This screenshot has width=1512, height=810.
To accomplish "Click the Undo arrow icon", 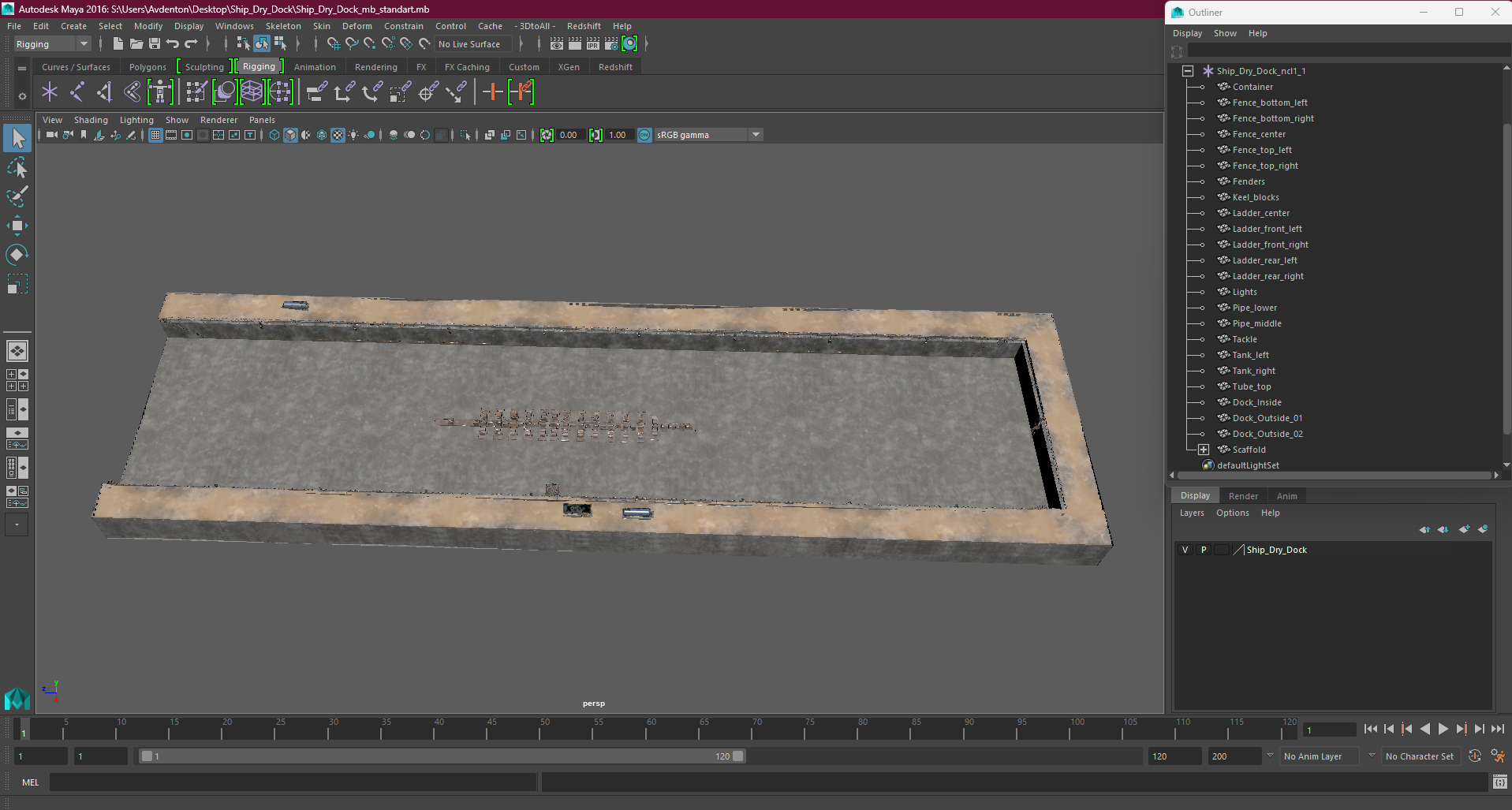I will [173, 44].
